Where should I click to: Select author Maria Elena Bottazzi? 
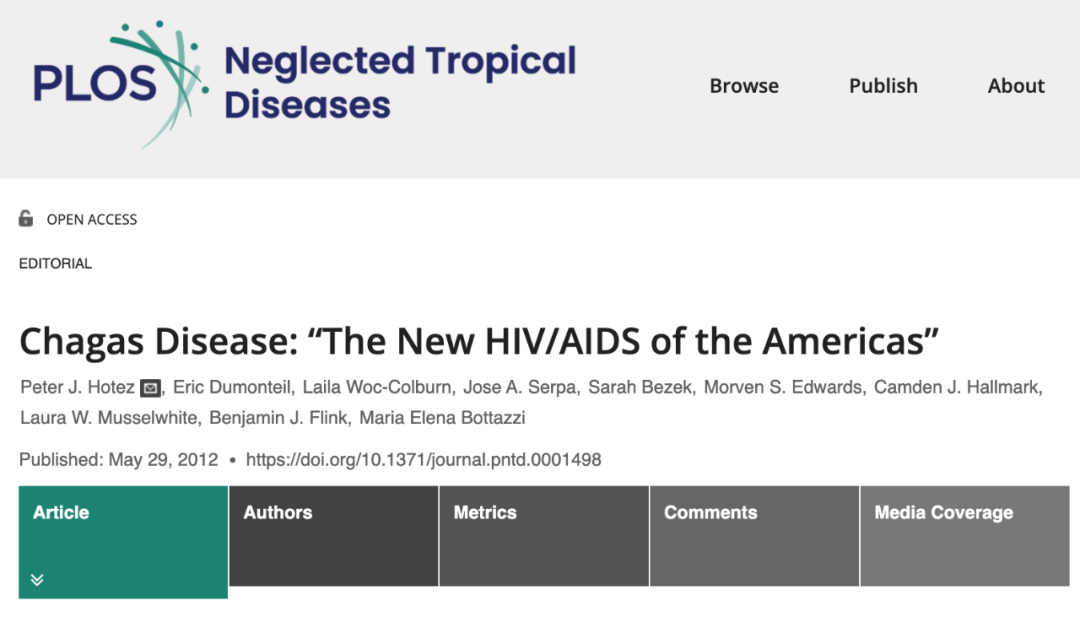pyautogui.click(x=440, y=417)
